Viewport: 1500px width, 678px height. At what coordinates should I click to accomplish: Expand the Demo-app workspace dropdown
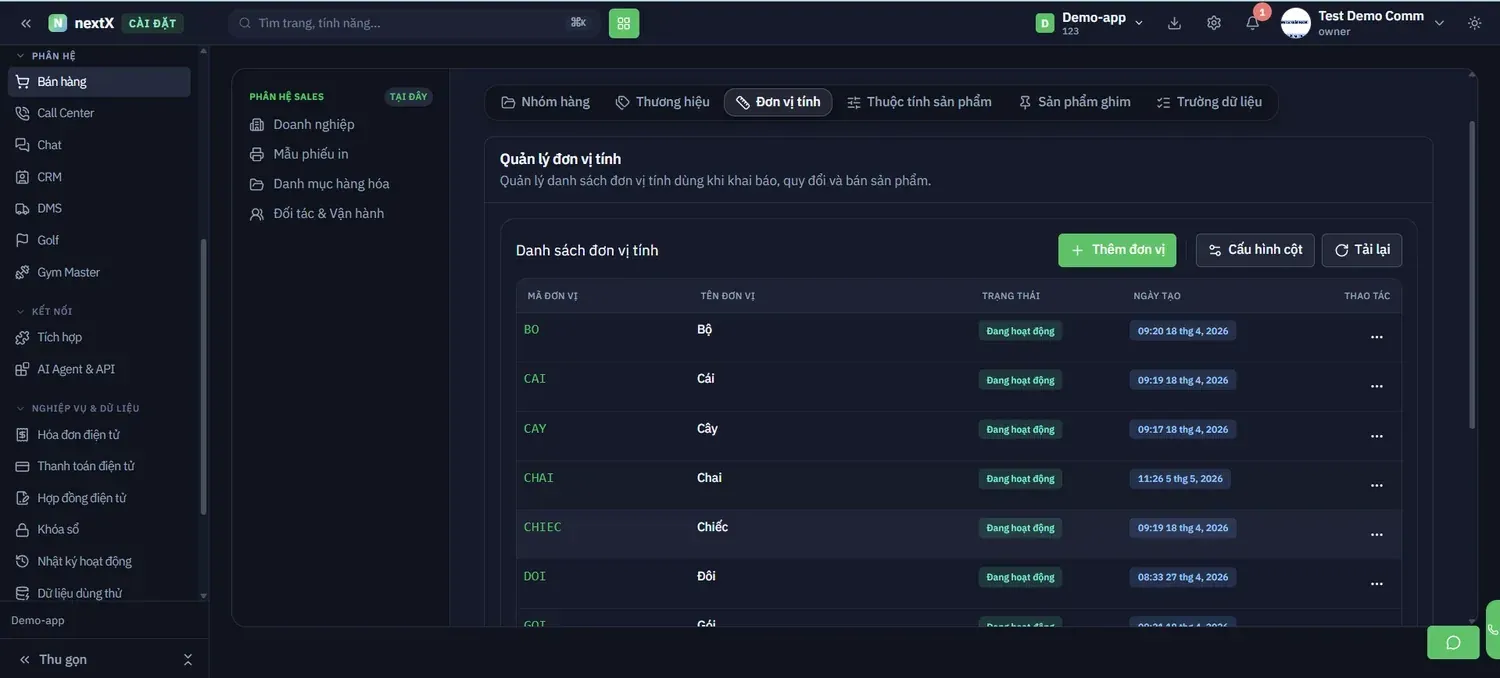(x=1090, y=23)
